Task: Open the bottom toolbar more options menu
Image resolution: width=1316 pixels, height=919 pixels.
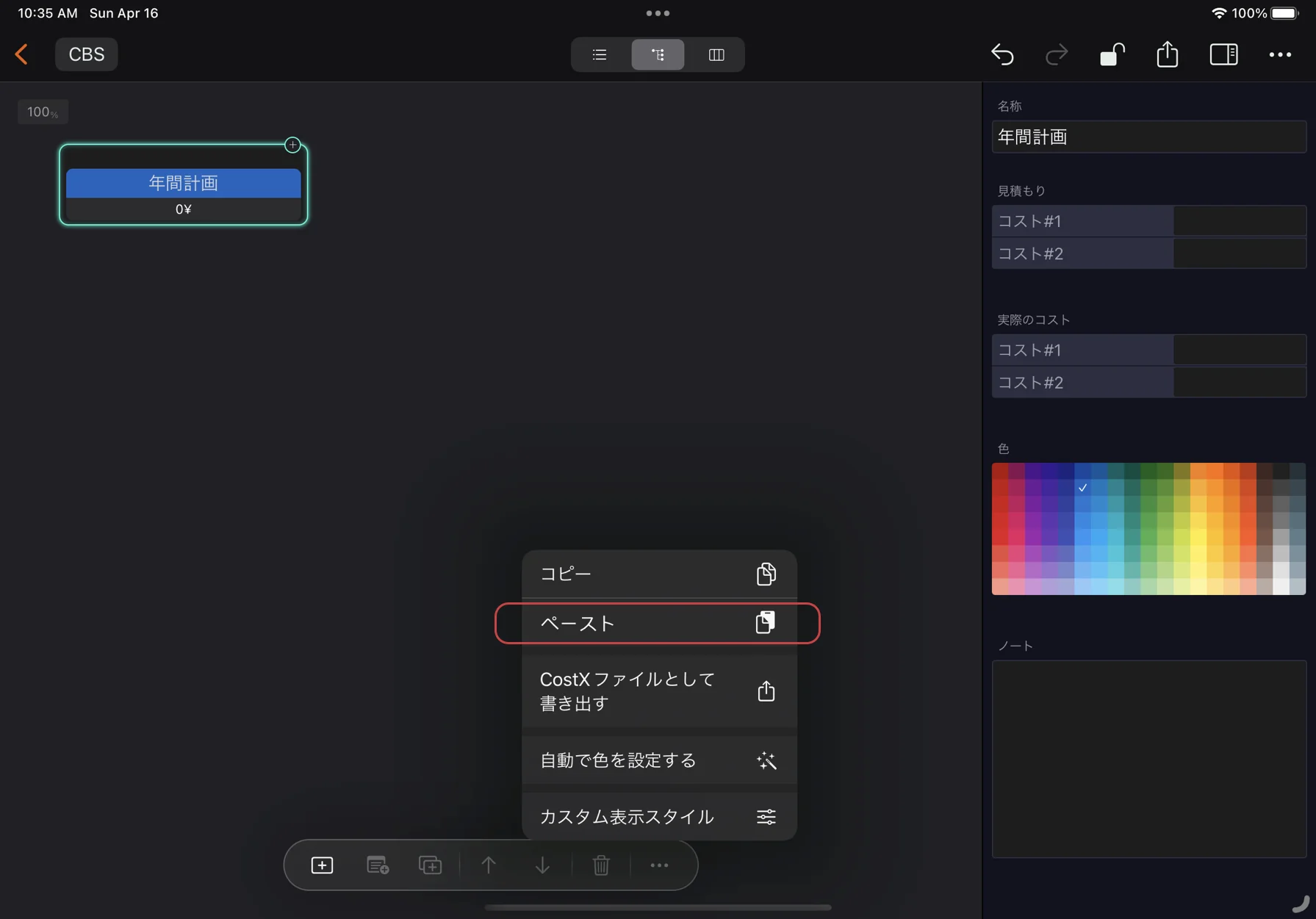Action: tap(659, 865)
